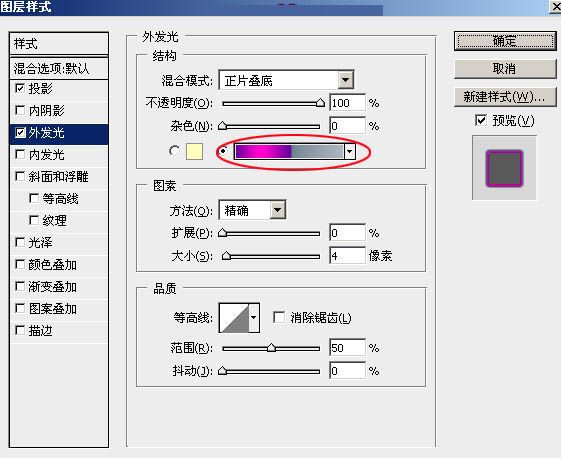Select the 光泽 style label
The image size is (561, 458).
pos(40,242)
